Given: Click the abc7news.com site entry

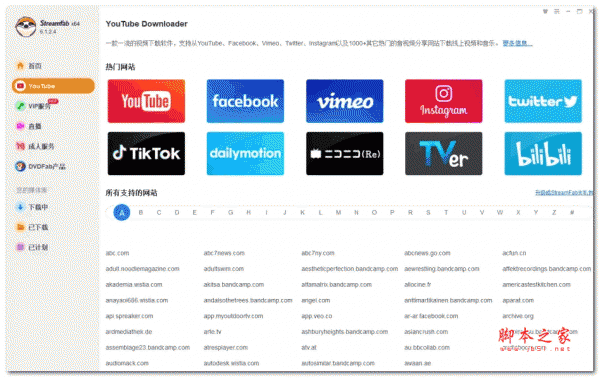Looking at the screenshot, I should 224,253.
